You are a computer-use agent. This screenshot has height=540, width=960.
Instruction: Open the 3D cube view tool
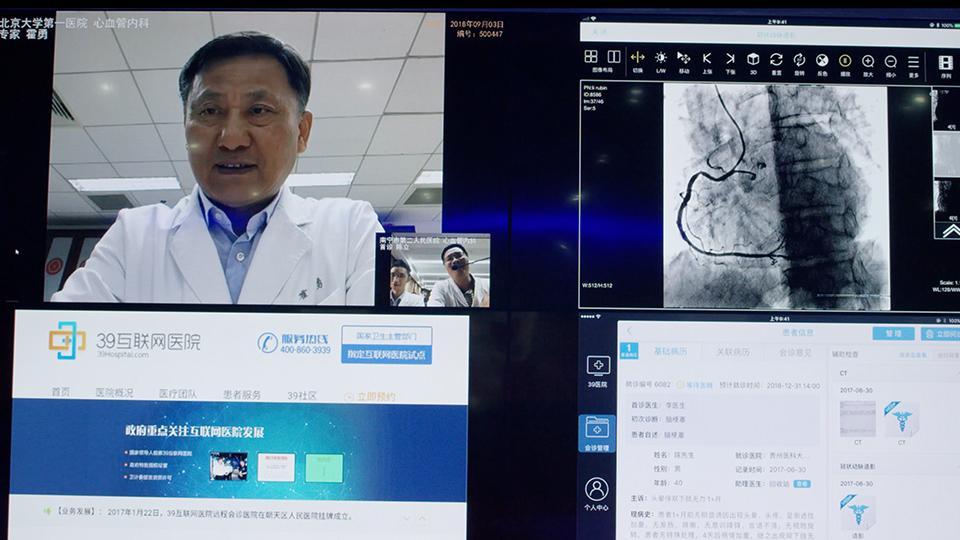[753, 59]
